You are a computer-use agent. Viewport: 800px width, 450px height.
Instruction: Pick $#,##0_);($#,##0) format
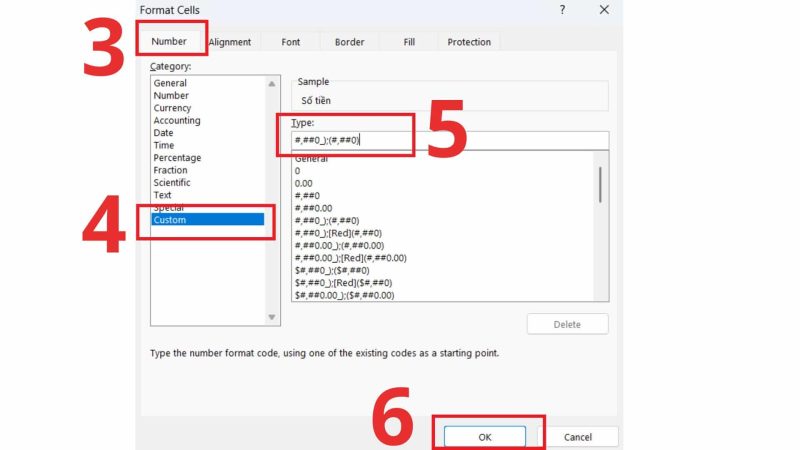tap(332, 270)
